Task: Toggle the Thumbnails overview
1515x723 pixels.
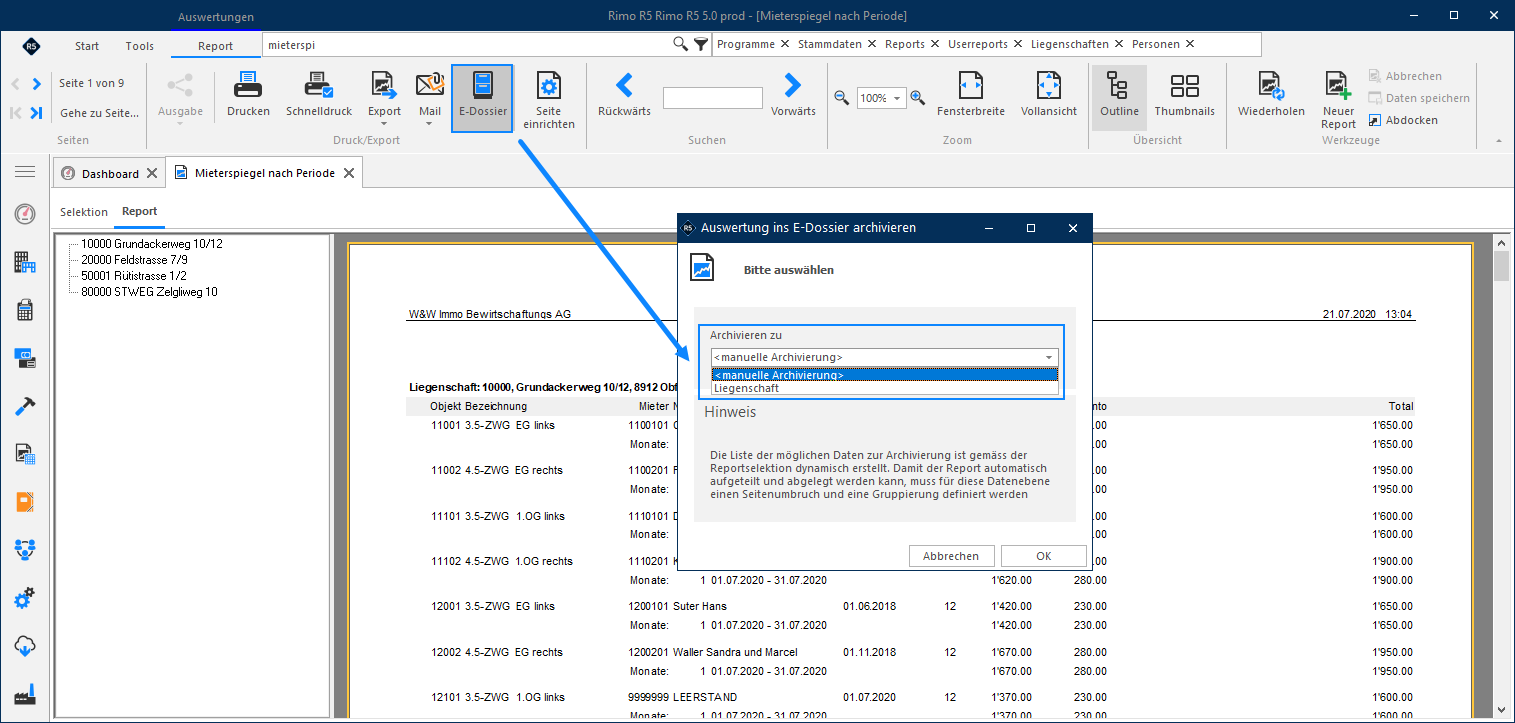Action: 1184,96
